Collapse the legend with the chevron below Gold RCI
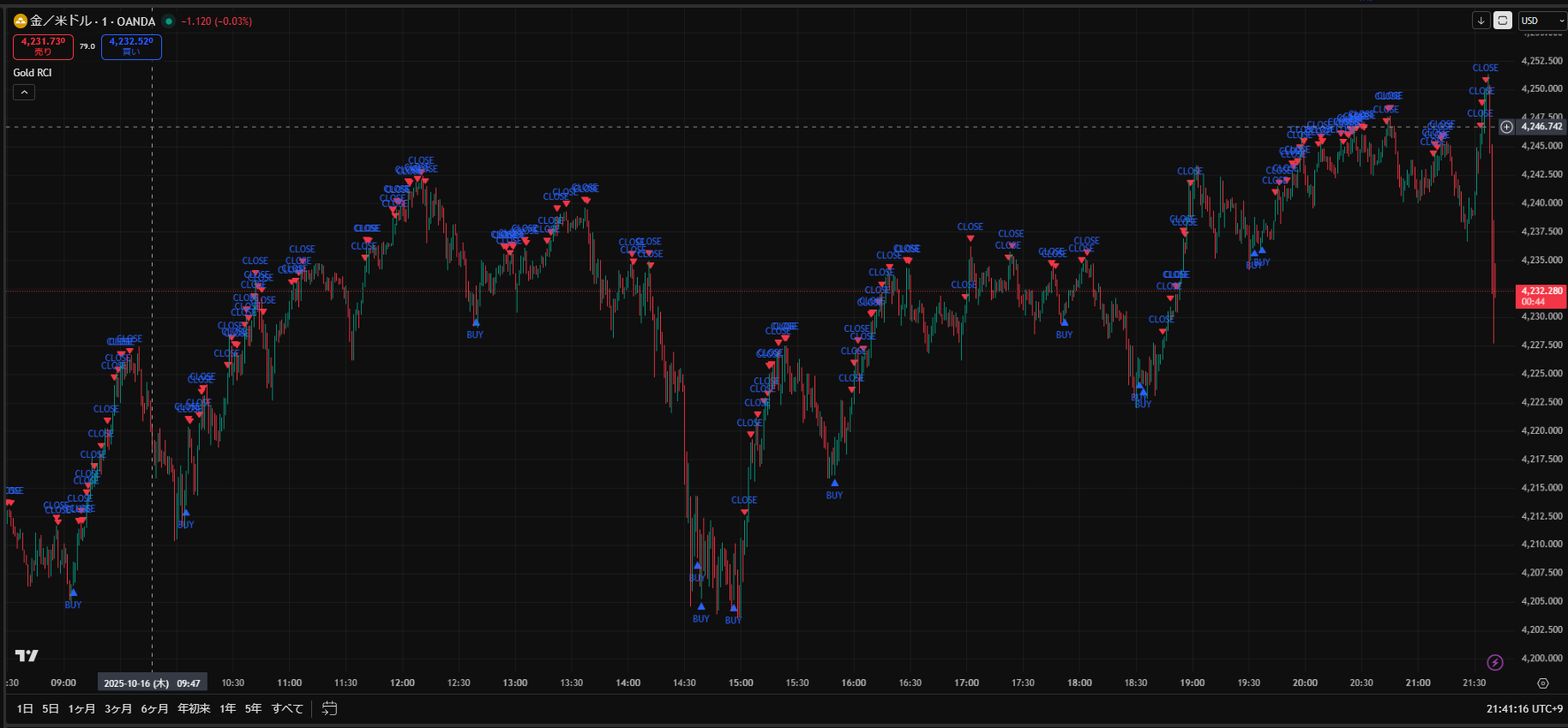 24,93
